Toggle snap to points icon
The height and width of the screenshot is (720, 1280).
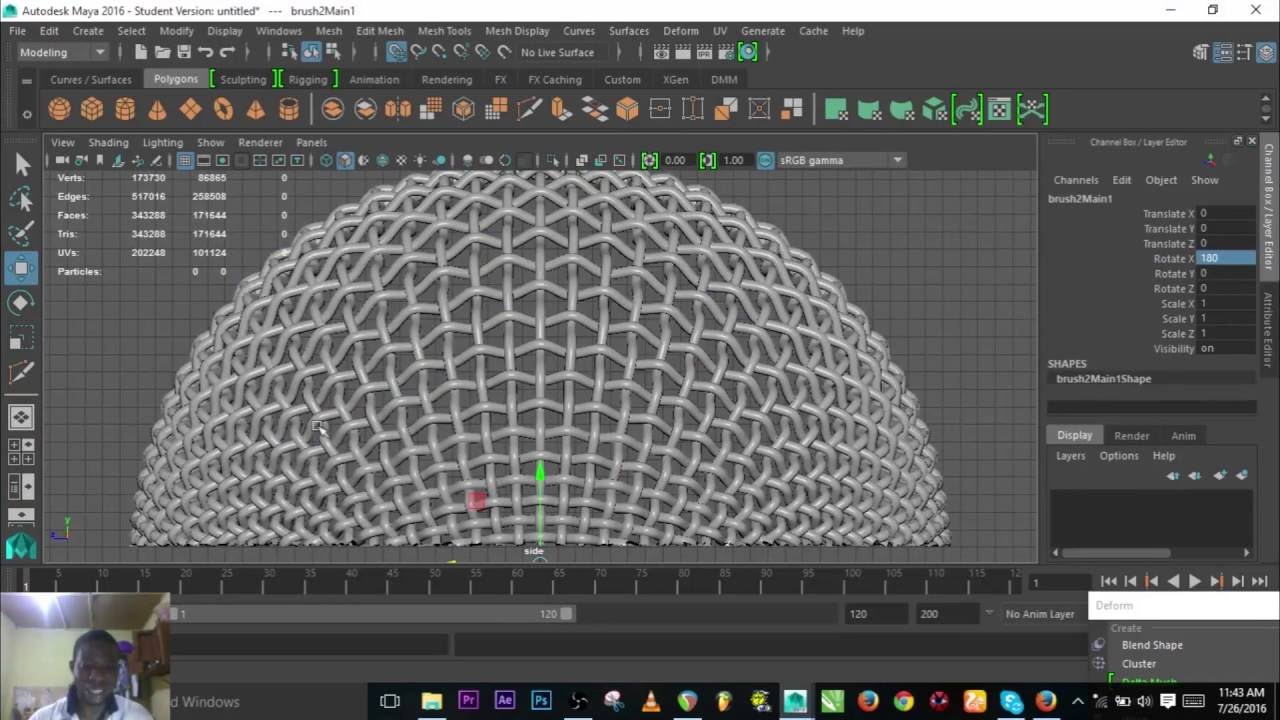pos(439,52)
